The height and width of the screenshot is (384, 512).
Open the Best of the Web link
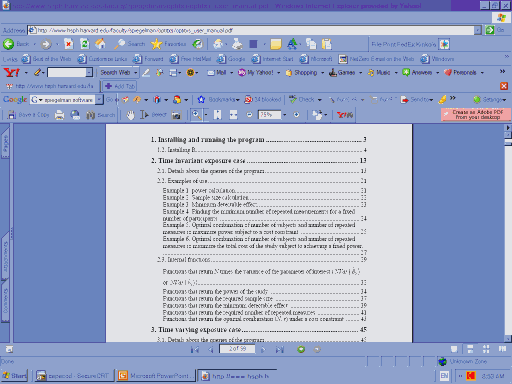pos(46,59)
